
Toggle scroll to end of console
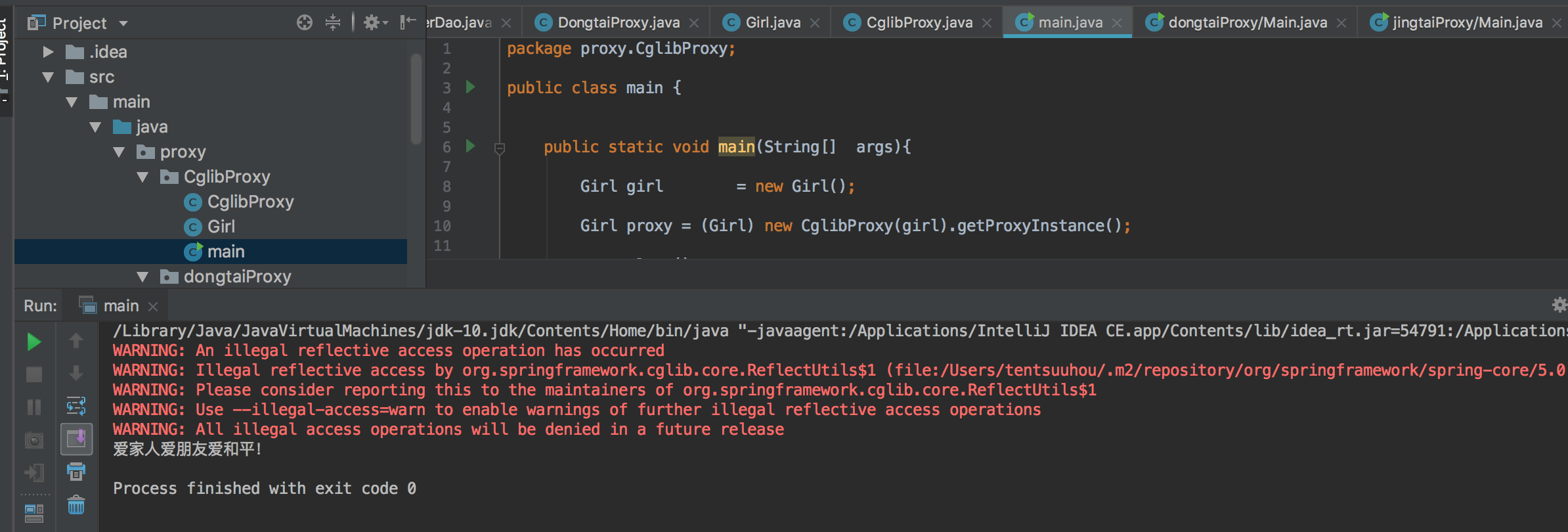coord(76,439)
